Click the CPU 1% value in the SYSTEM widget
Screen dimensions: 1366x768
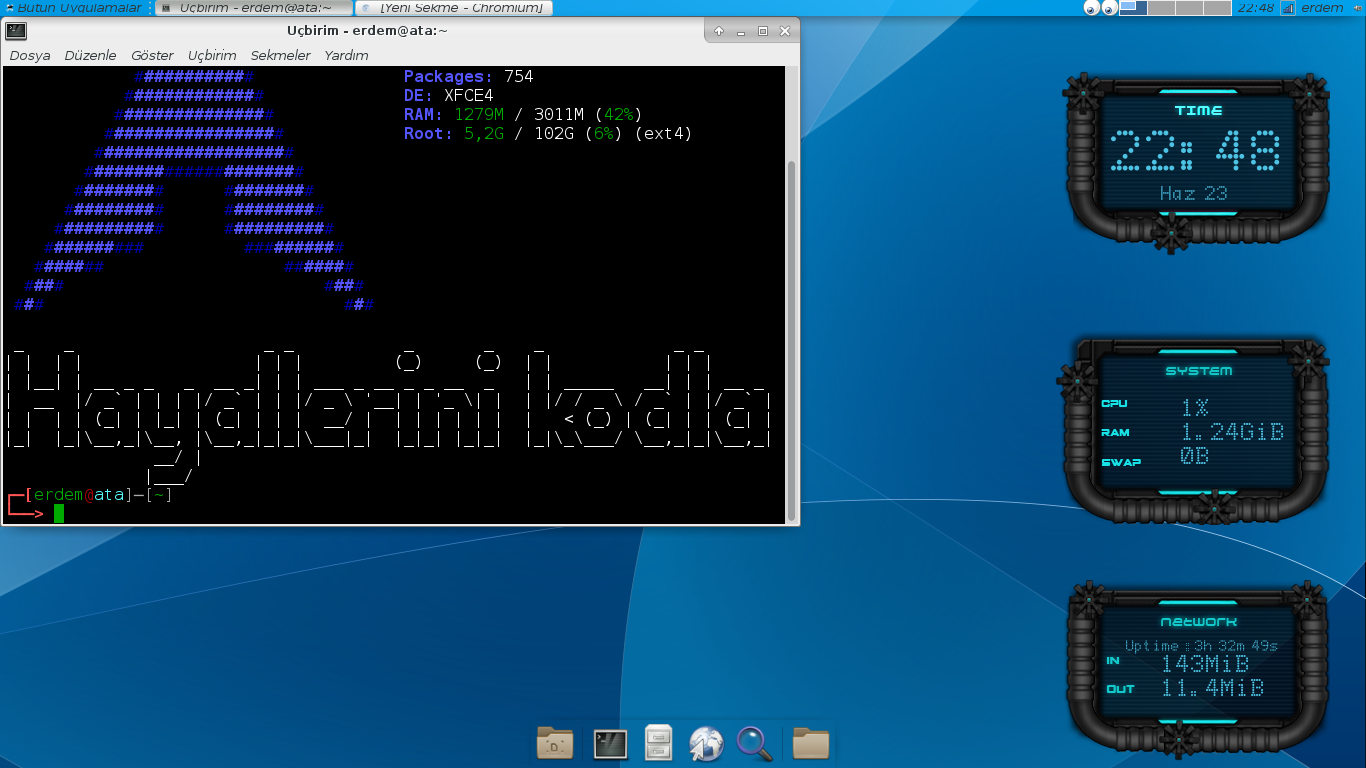1195,408
